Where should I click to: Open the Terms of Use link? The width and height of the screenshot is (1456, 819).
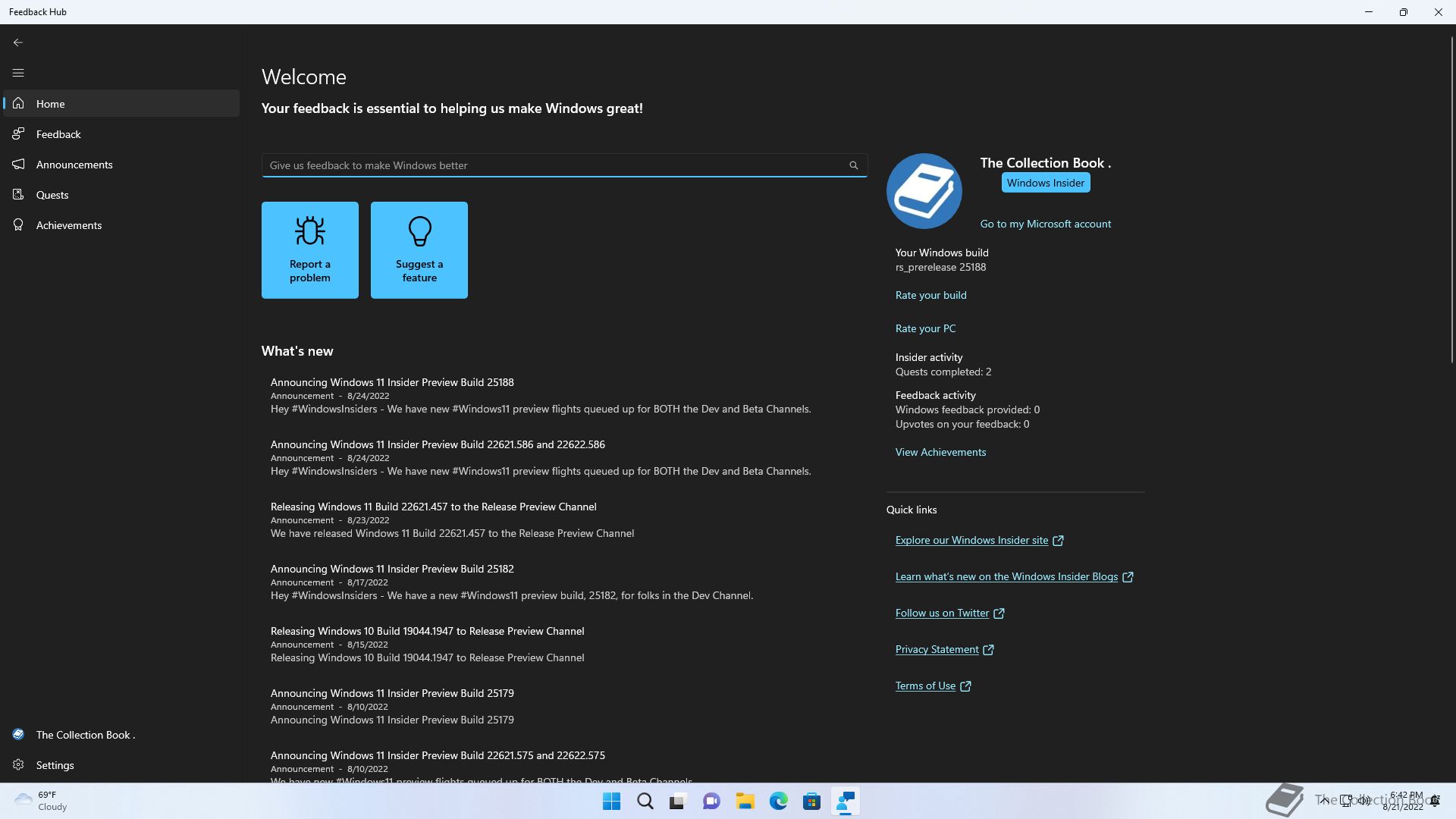[926, 686]
